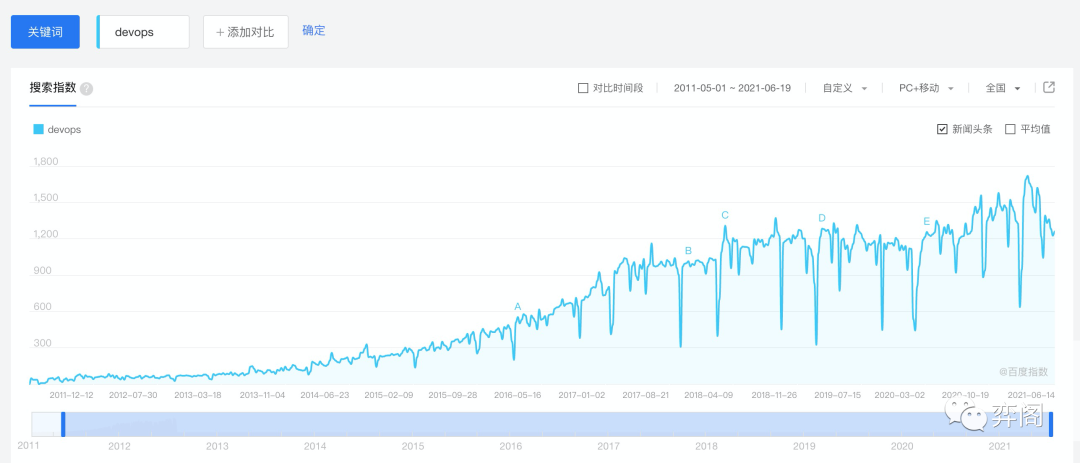This screenshot has width=1080, height=463.
Task: Check the 平均值 checkbox
Action: (x=1010, y=129)
